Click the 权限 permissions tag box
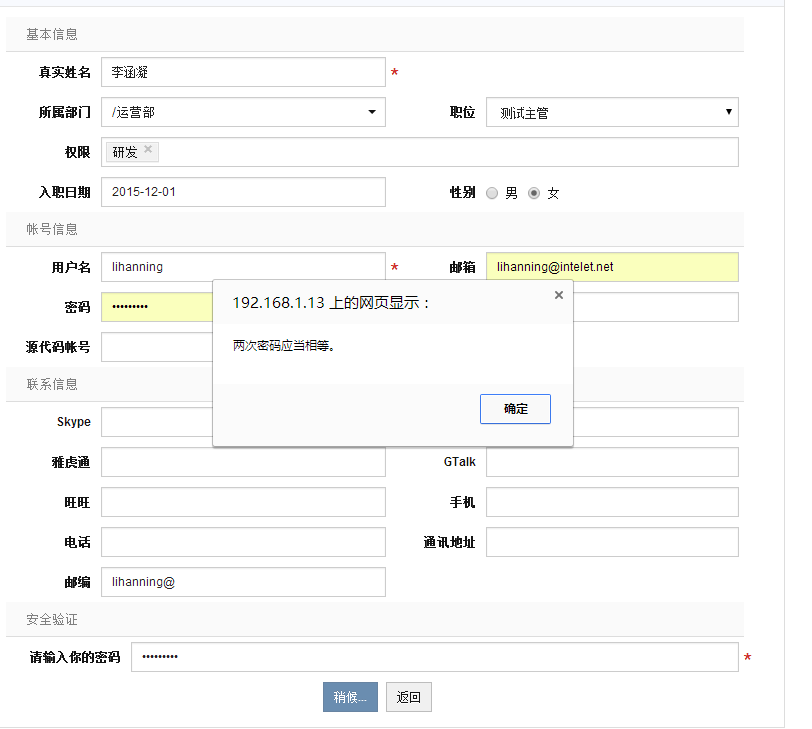Image resolution: width=812 pixels, height=729 pixels. (450, 152)
